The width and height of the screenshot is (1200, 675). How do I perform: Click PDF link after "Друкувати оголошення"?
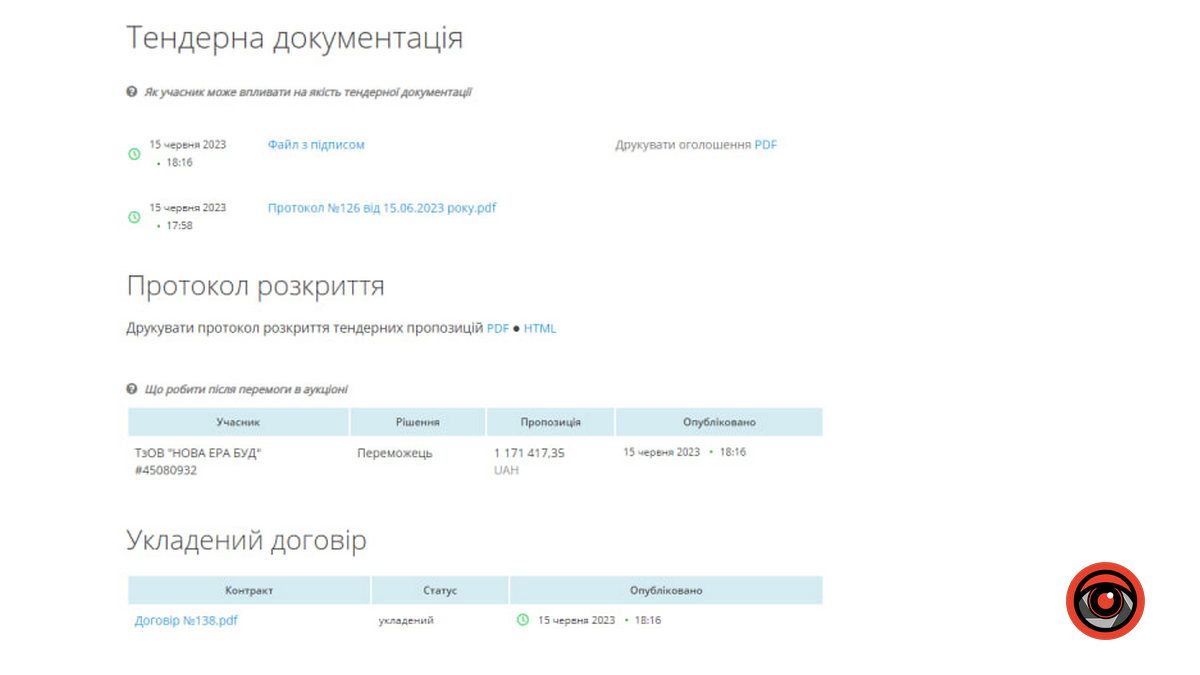point(766,144)
